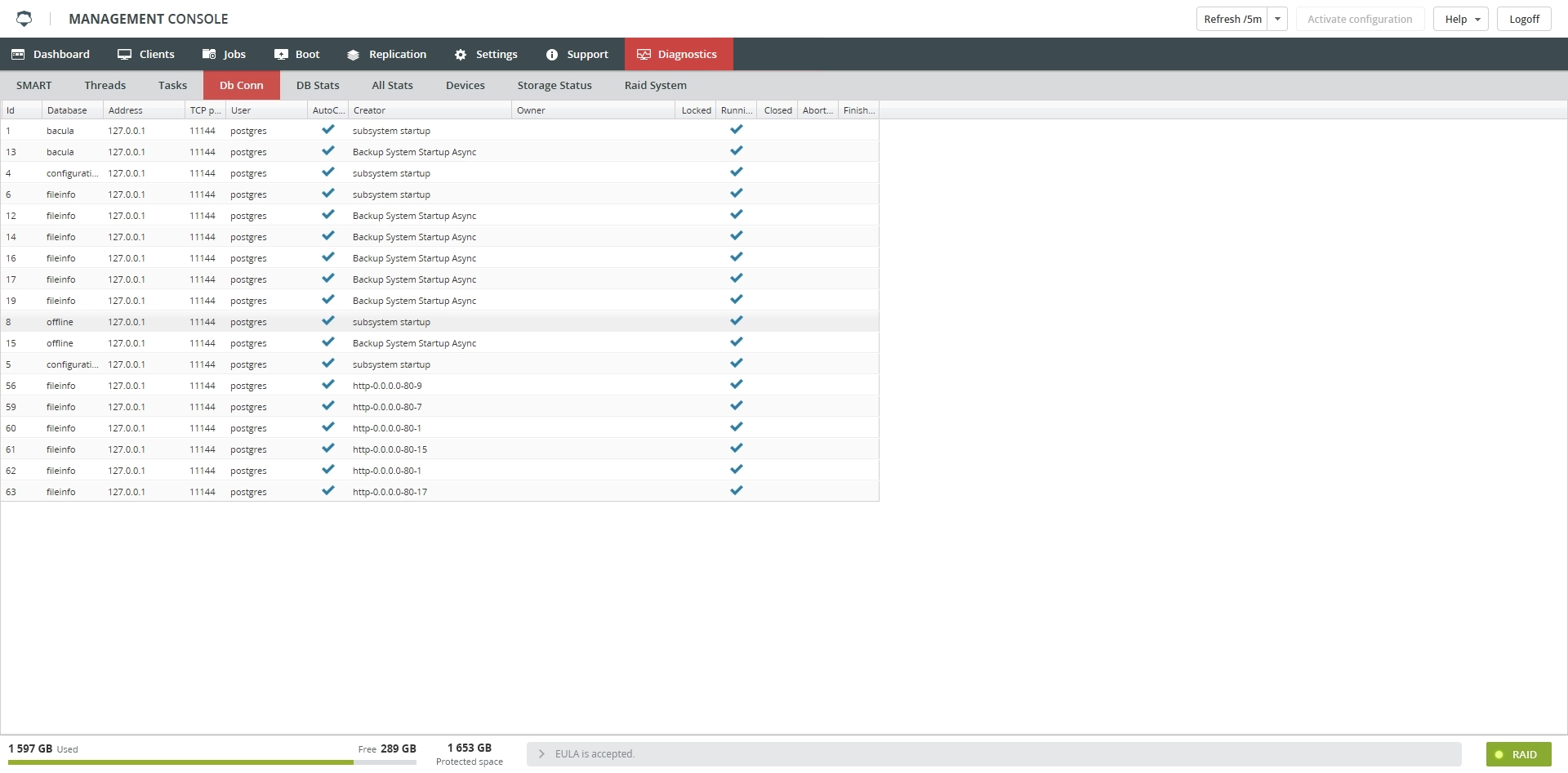The height and width of the screenshot is (773, 1568).
Task: Switch to the DB Stats tab
Action: tap(318, 85)
